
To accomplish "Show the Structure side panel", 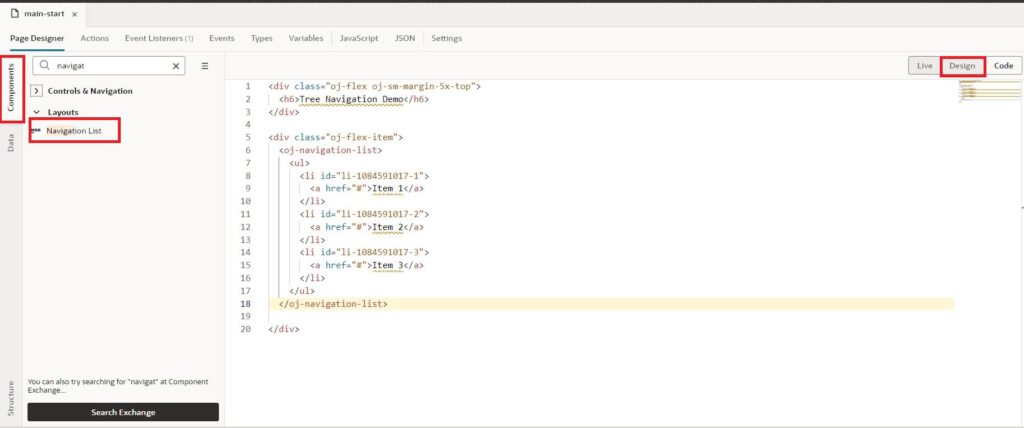I will point(11,397).
